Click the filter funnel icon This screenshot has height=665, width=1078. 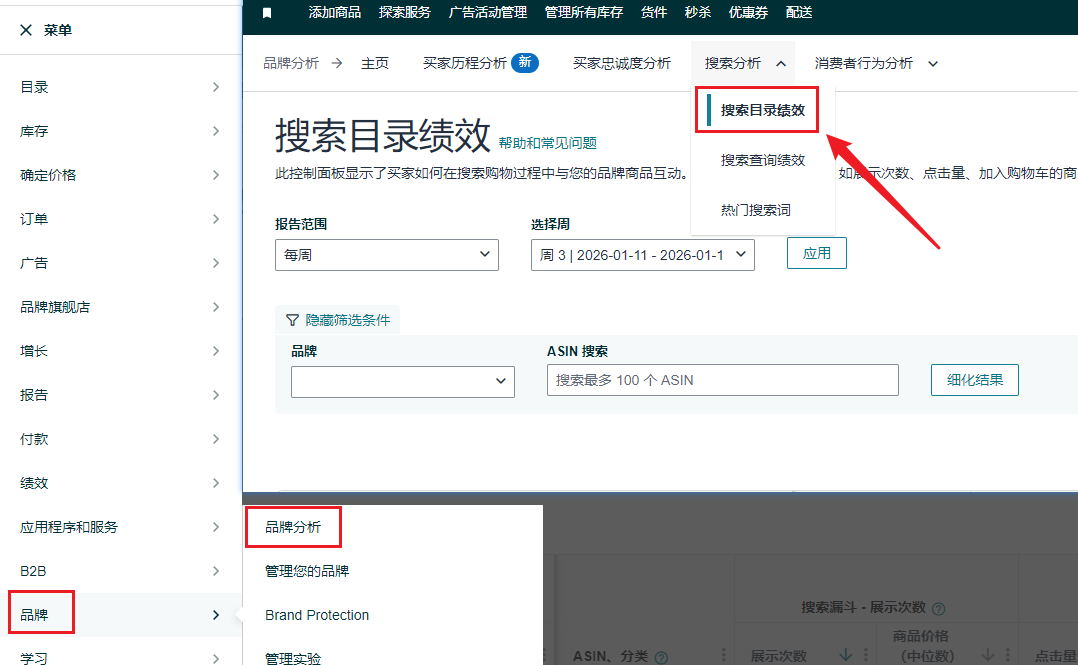292,320
